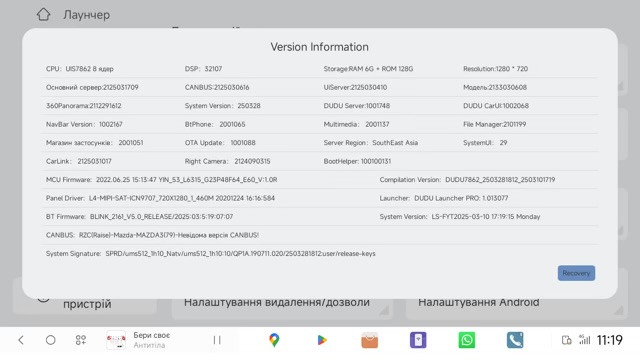This screenshot has height=360, width=640.
Task: Select DUDU Server:1001748 entry
Action: point(356,106)
